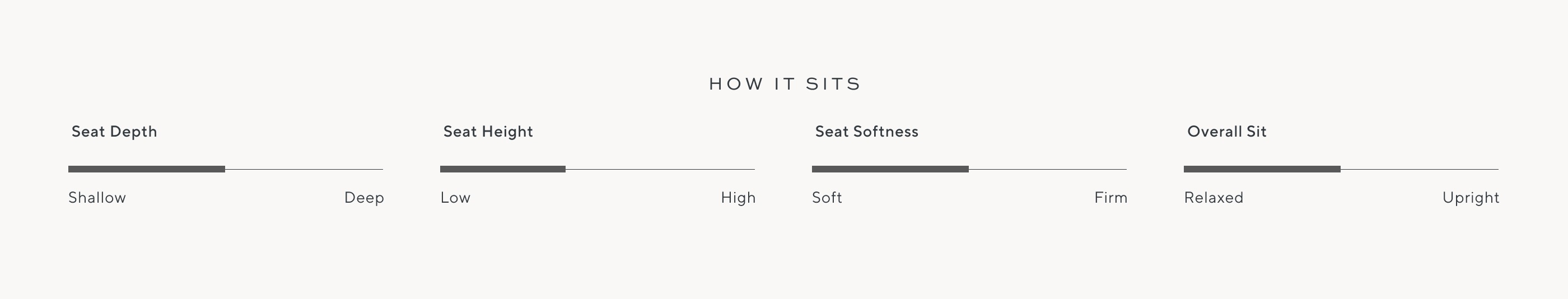Click the Shallow end label
The image size is (1568, 299).
coord(97,198)
